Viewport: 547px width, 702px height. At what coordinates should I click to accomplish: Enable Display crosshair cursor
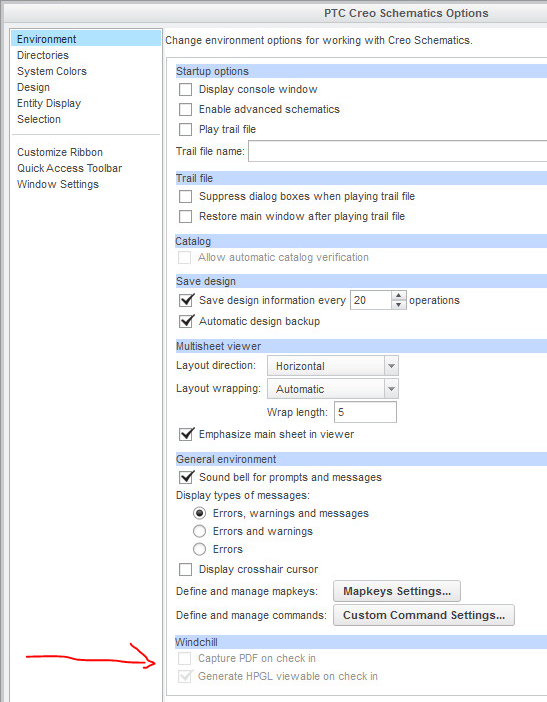(x=185, y=569)
